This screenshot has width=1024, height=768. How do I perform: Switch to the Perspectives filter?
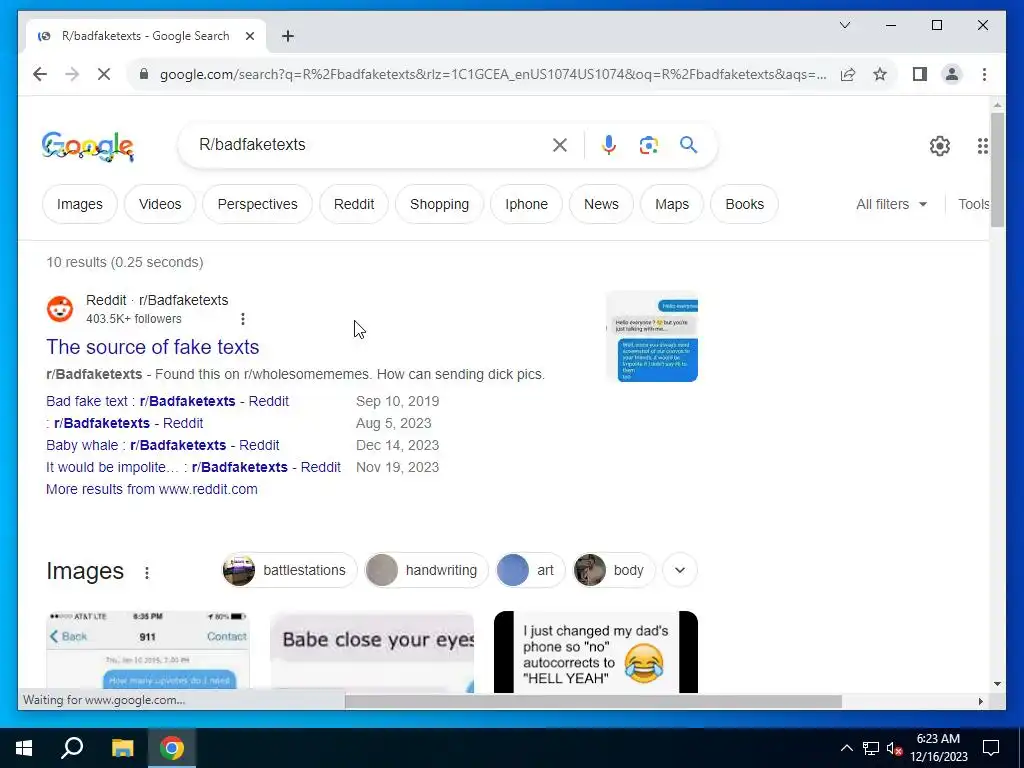point(257,204)
